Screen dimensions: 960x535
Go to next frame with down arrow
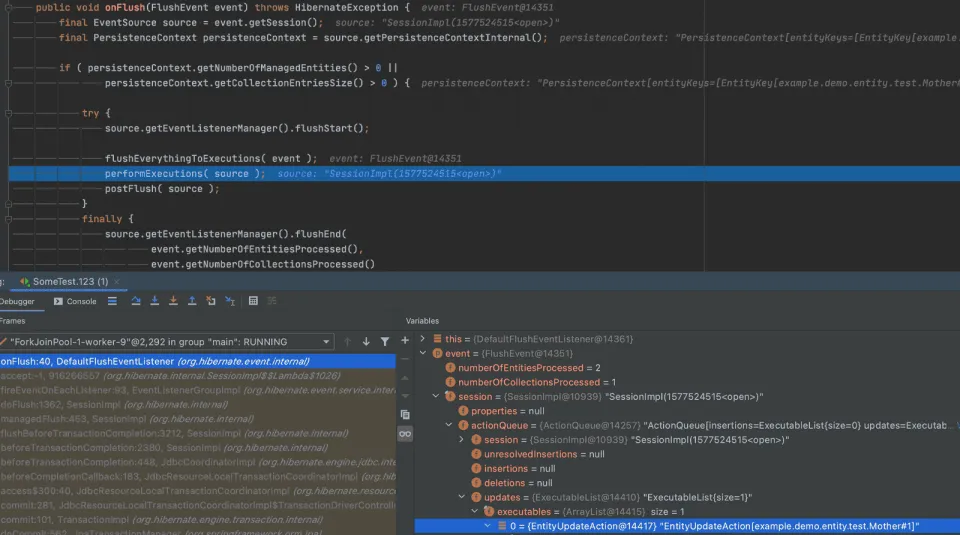[366, 342]
